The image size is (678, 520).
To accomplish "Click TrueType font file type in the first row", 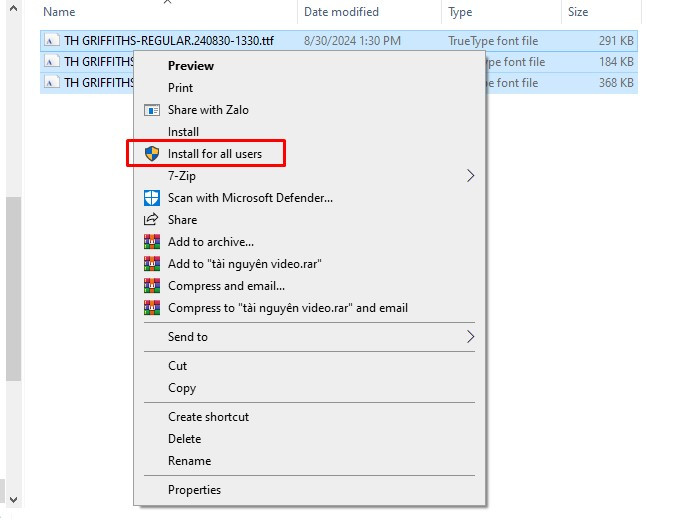I will [493, 41].
